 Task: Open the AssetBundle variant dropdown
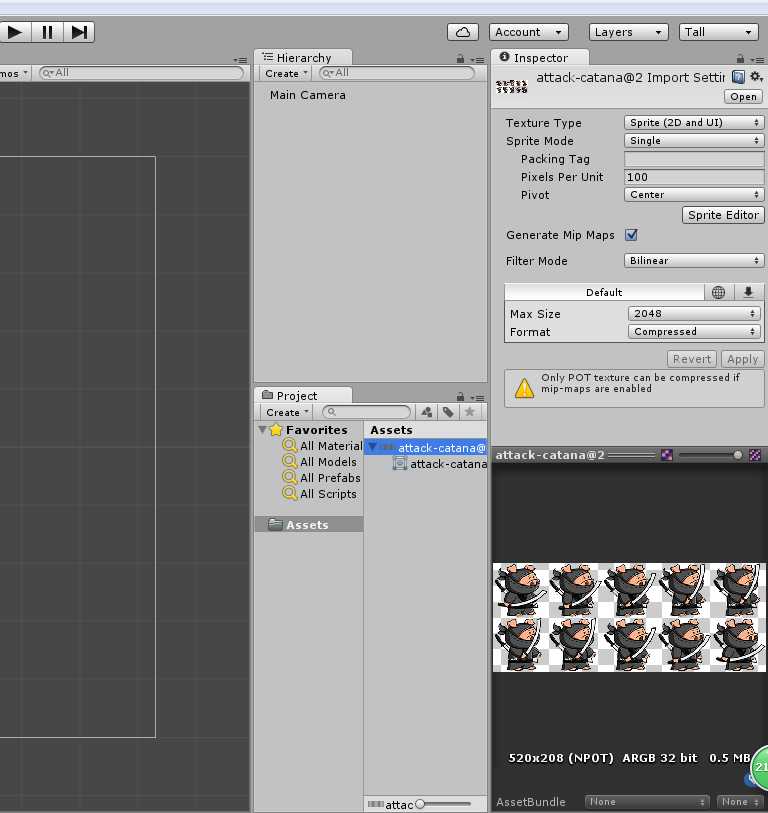point(739,802)
